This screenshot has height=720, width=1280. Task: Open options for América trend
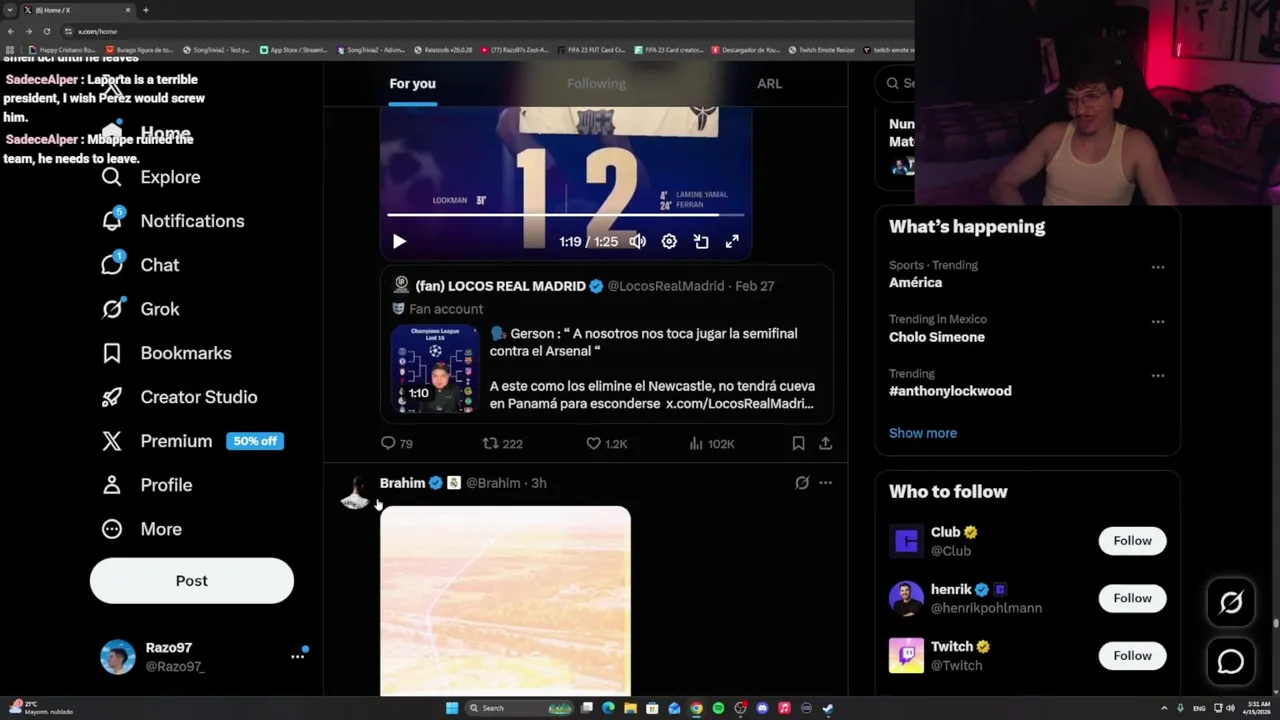tap(1157, 267)
